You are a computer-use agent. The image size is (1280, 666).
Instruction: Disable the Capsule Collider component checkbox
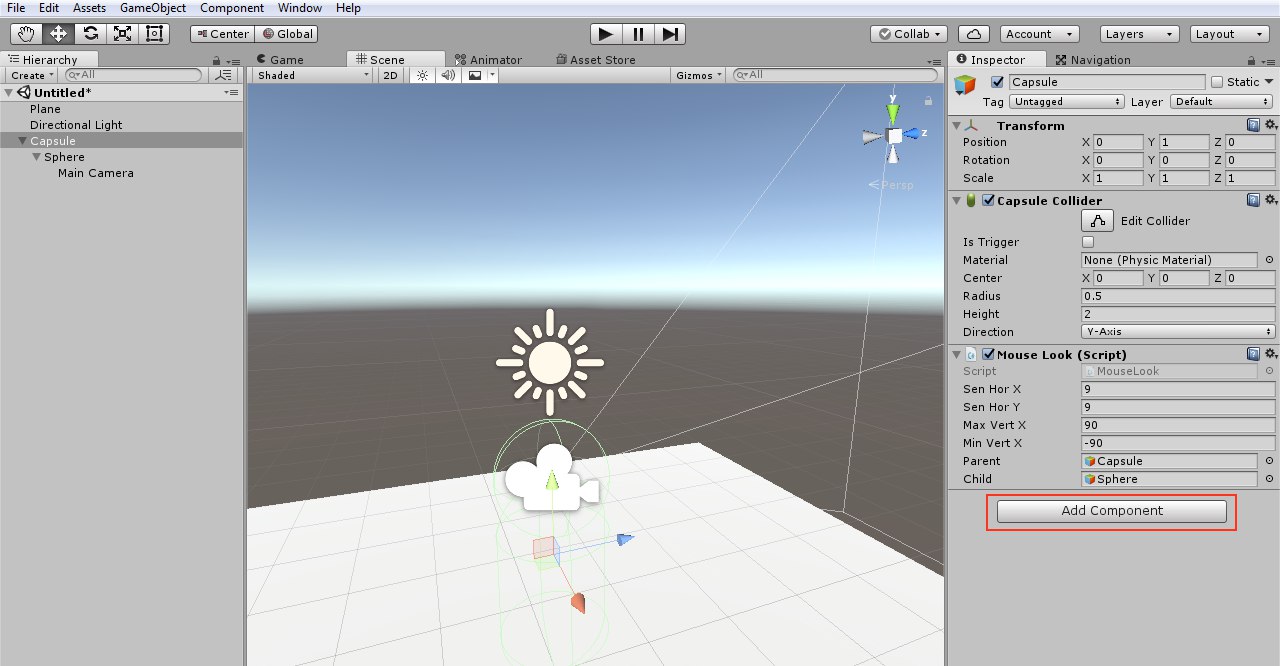(989, 200)
